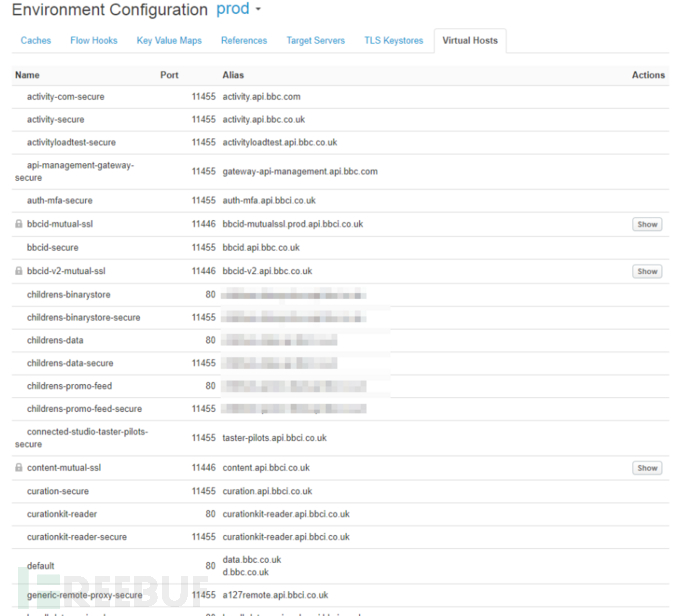Image resolution: width=690 pixels, height=616 pixels.
Task: Click alias bbcid-v2.api.bbc.co.uk
Action: pyautogui.click(x=267, y=271)
